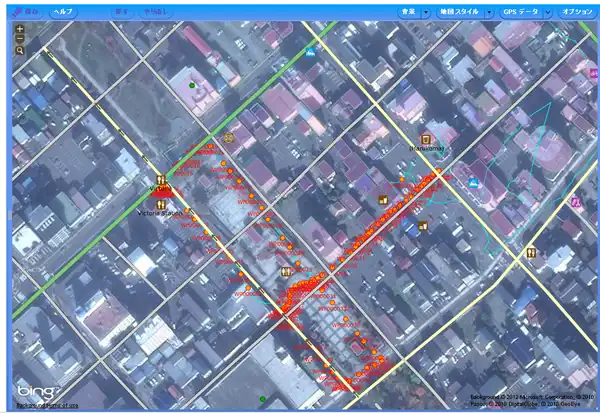Click the restaurant icon on right road
The height and width of the screenshot is (413, 600).
(x=528, y=253)
